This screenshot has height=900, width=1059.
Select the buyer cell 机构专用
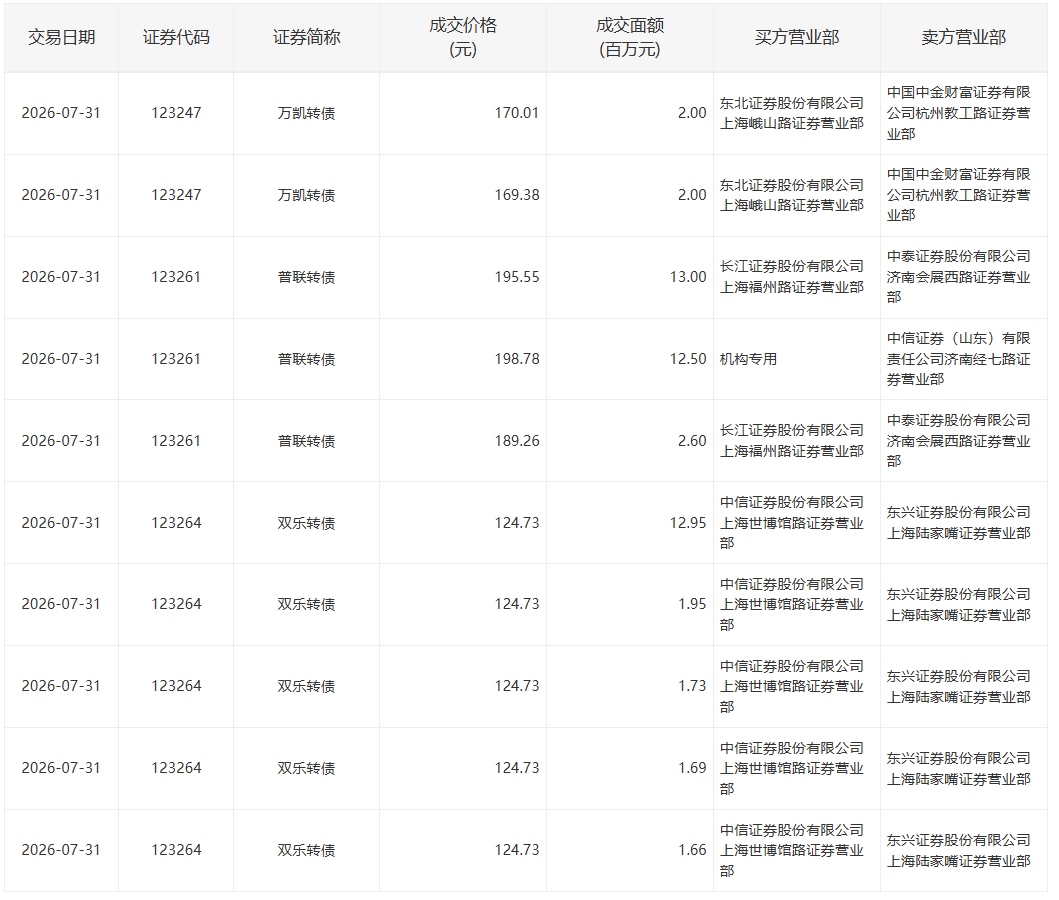coord(748,359)
